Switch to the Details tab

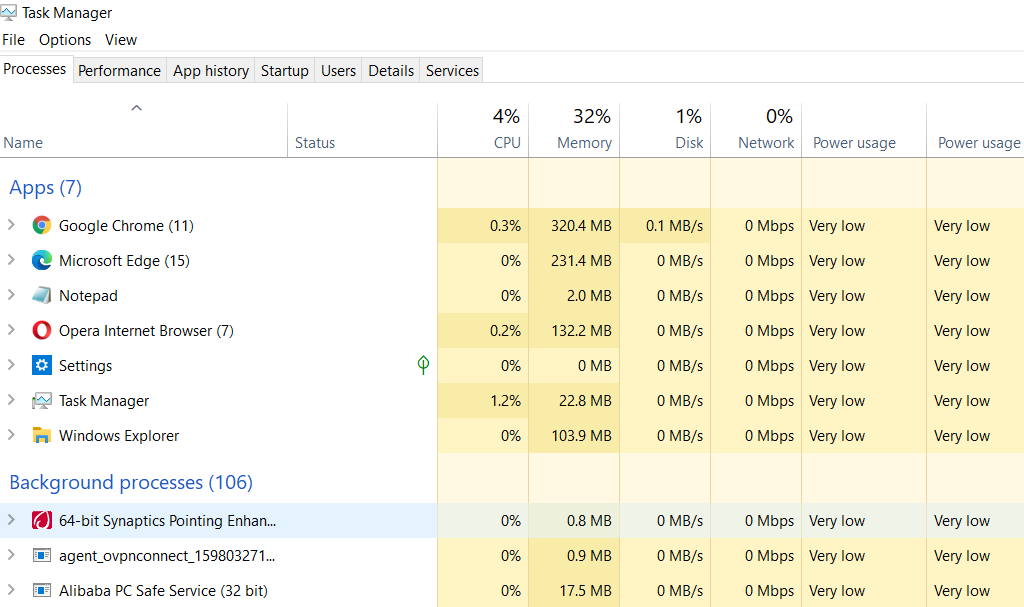click(391, 71)
